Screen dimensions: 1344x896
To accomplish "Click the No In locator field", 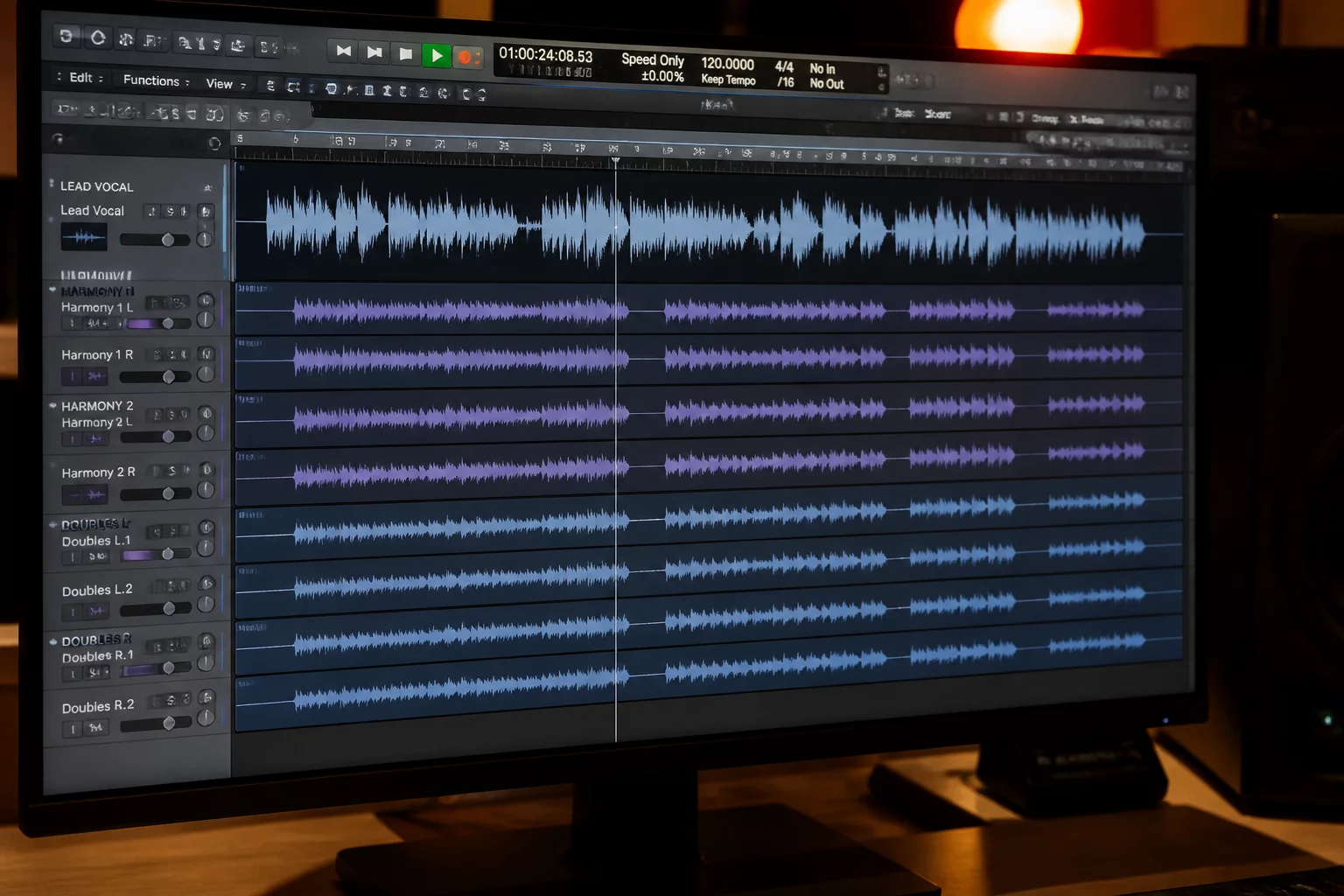I will click(822, 69).
